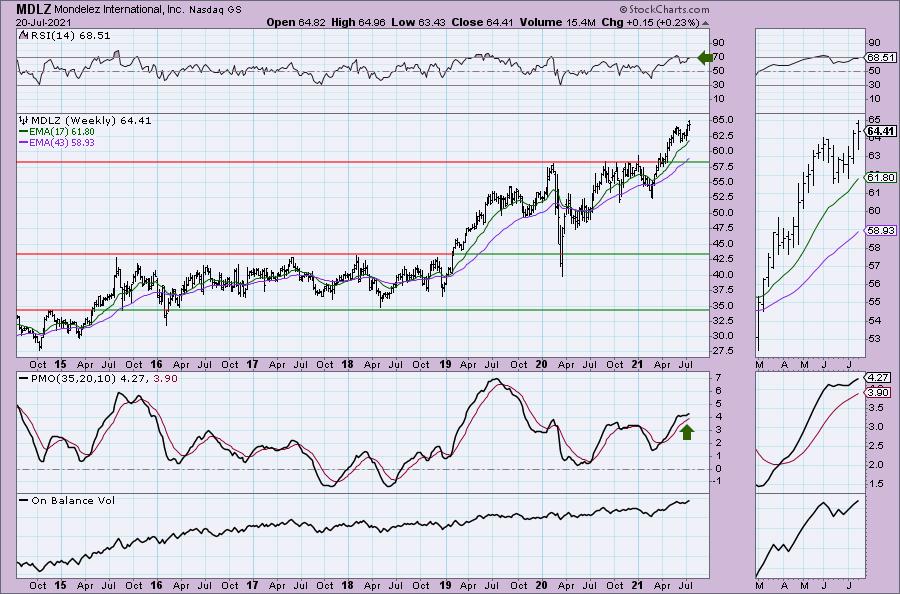Image resolution: width=900 pixels, height=594 pixels.
Task: Click the red 3.90 PMO signal value in legend
Action: (166, 379)
